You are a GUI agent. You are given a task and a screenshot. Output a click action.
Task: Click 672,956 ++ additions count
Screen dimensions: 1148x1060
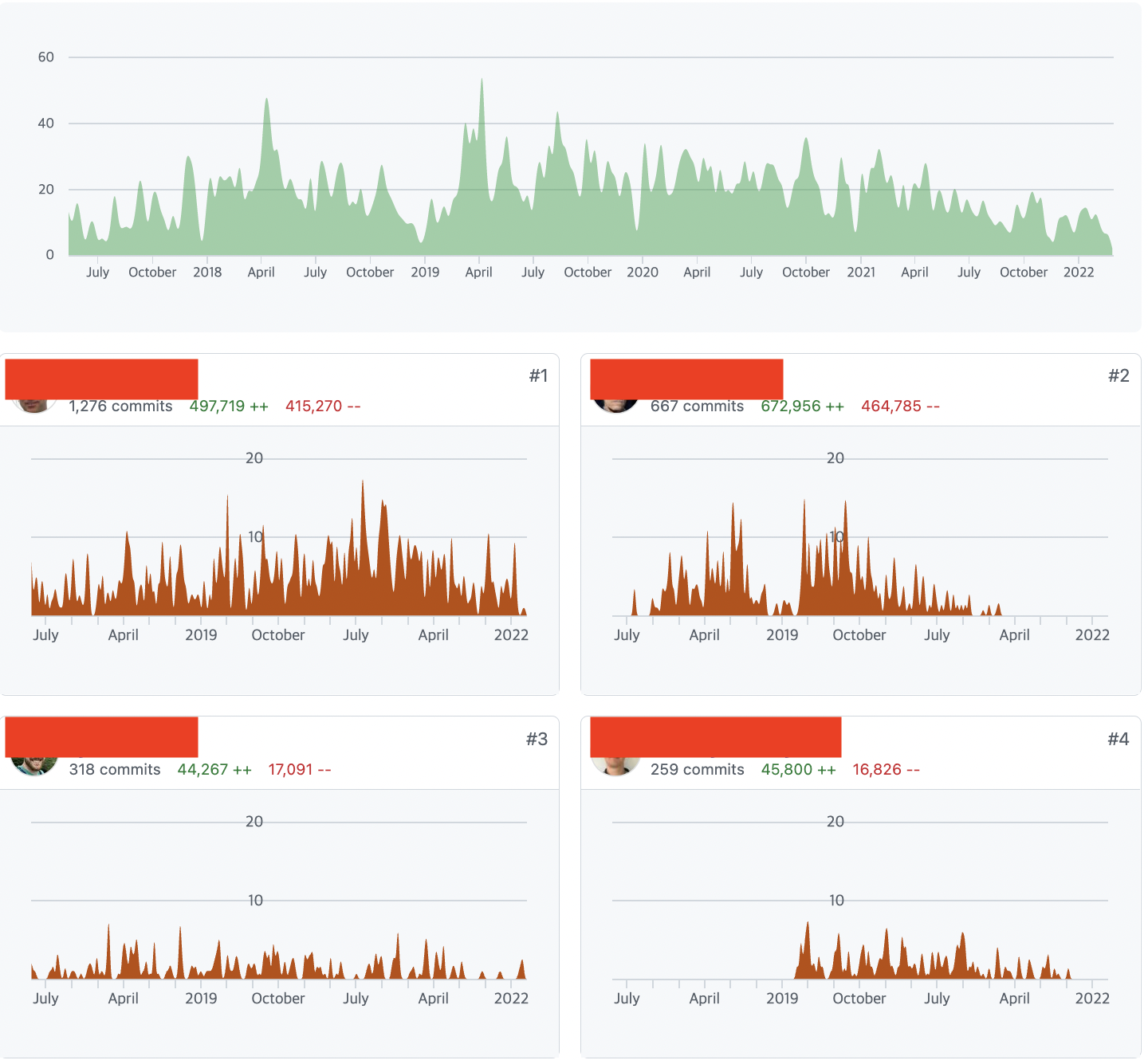click(802, 406)
